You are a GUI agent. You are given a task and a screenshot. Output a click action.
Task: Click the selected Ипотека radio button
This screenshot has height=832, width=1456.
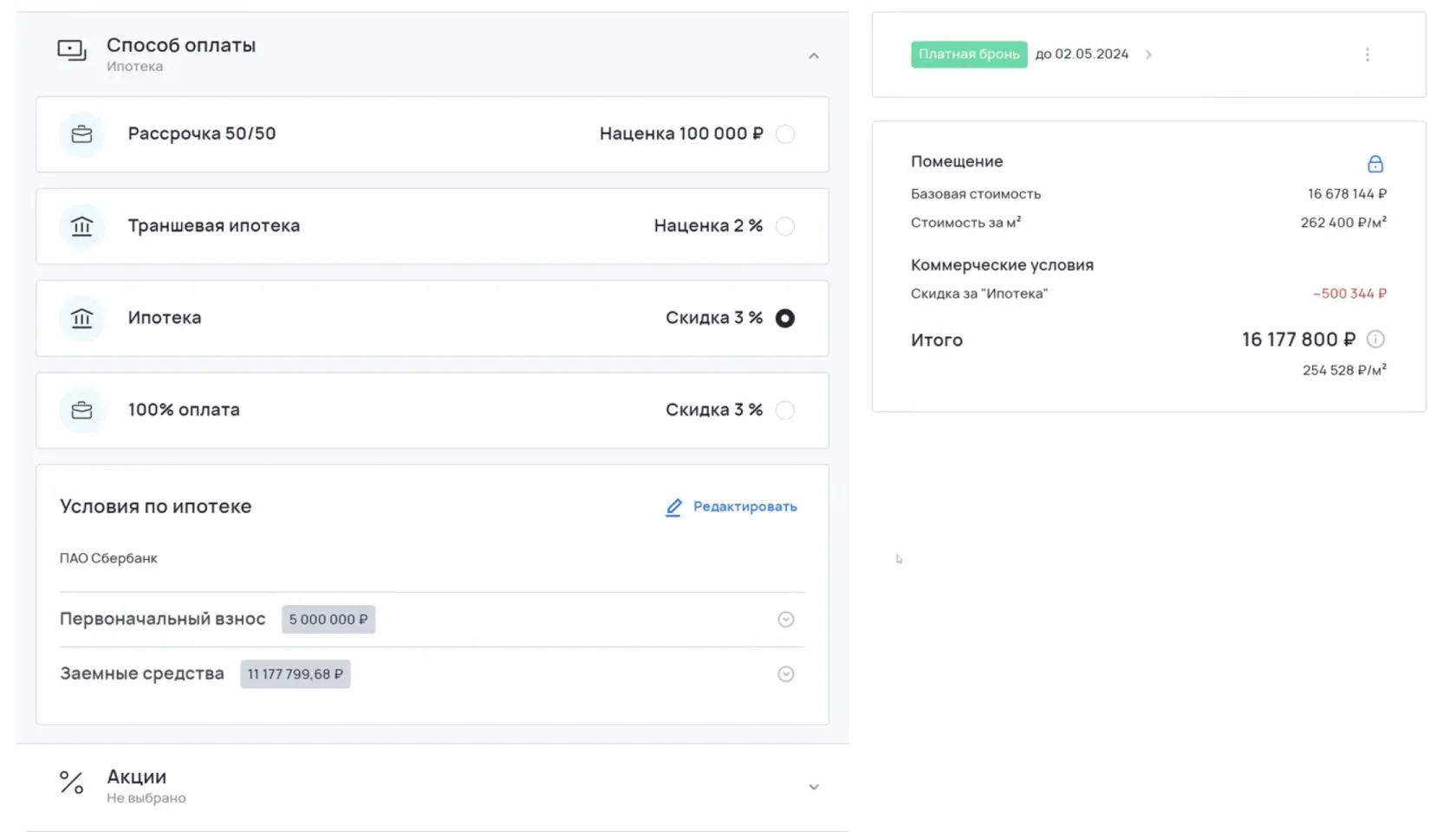click(785, 318)
